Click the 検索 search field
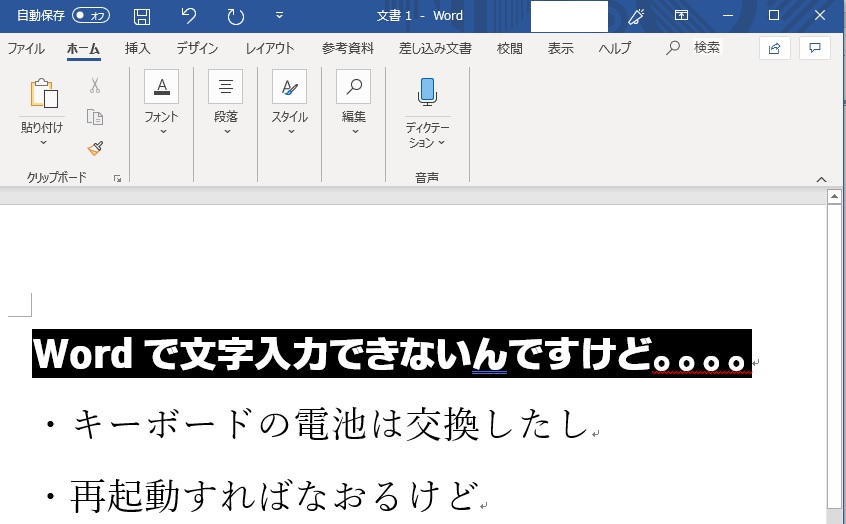Image resolution: width=846 pixels, height=524 pixels. click(707, 47)
